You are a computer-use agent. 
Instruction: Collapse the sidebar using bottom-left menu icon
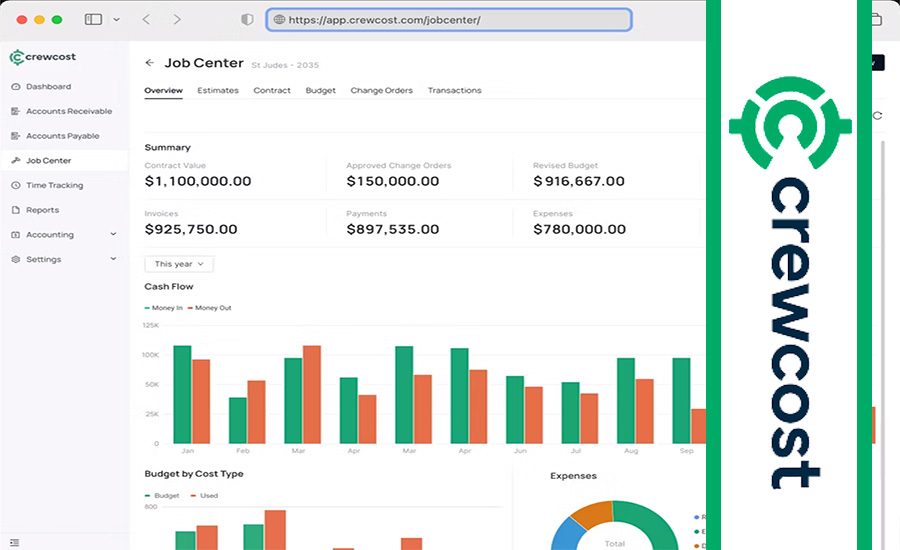[x=14, y=541]
